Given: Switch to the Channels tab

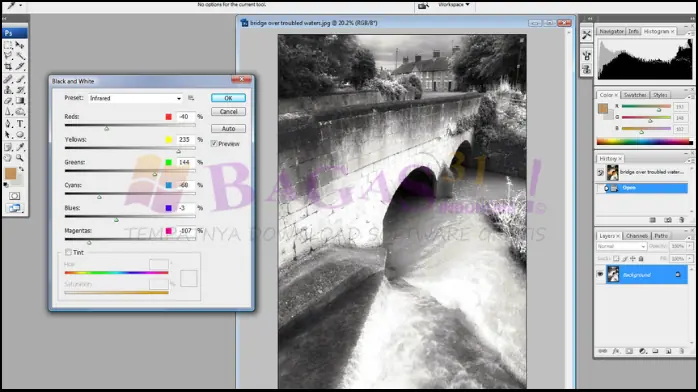Looking at the screenshot, I should coord(637,236).
